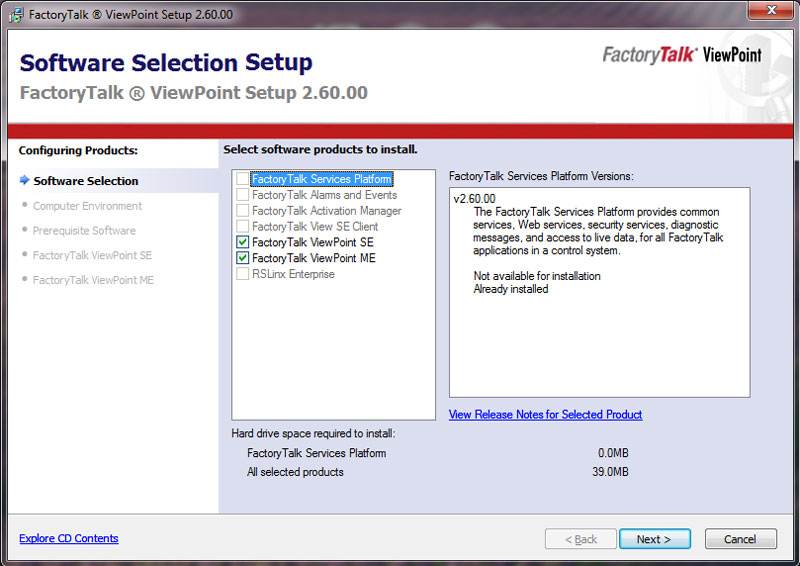The image size is (800, 566).
Task: Click the Next button
Action: [x=655, y=539]
